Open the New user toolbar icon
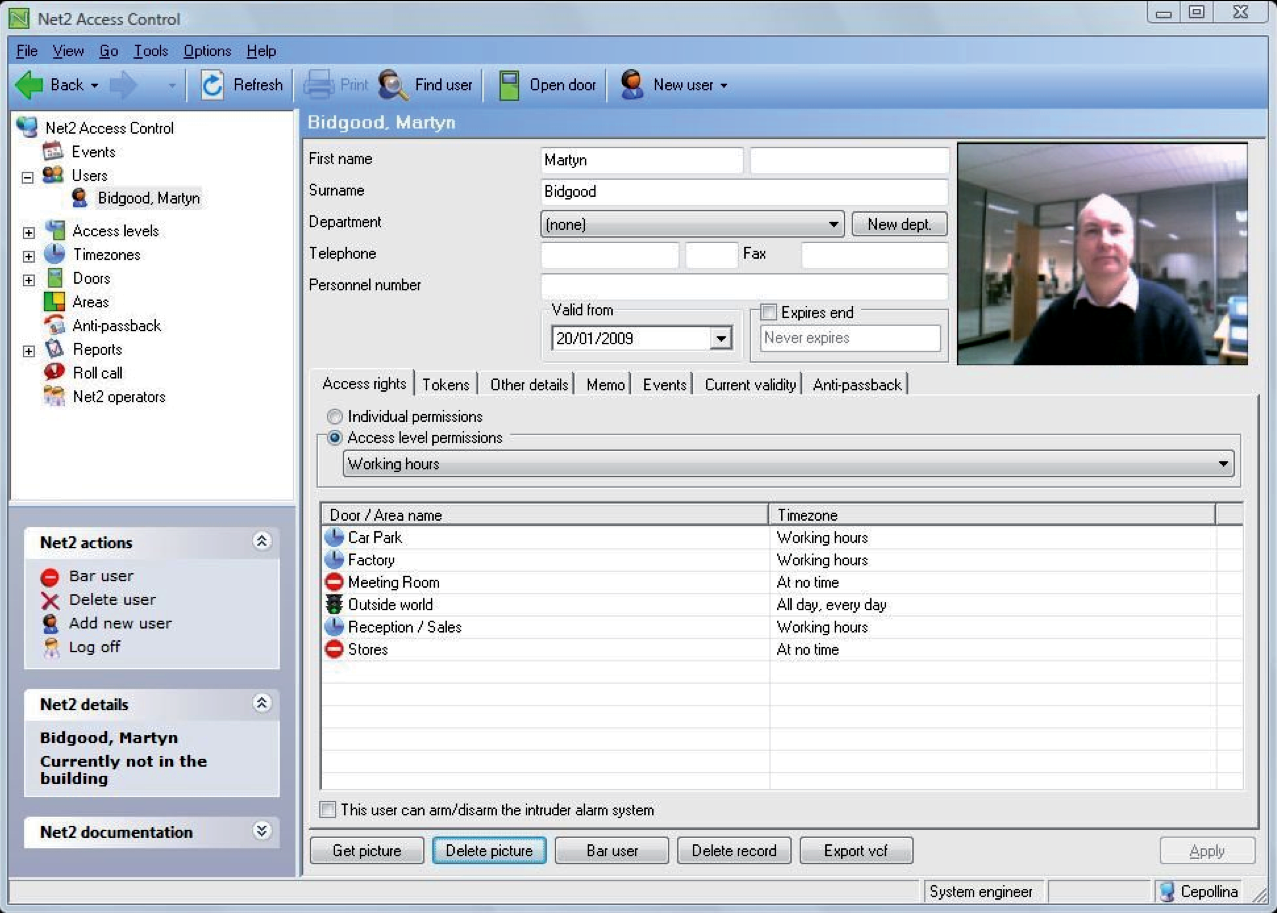This screenshot has height=913, width=1277. pyautogui.click(x=632, y=85)
